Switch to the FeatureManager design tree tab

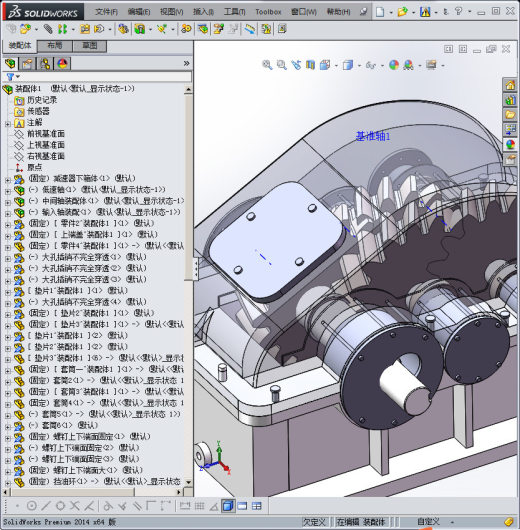coord(11,64)
